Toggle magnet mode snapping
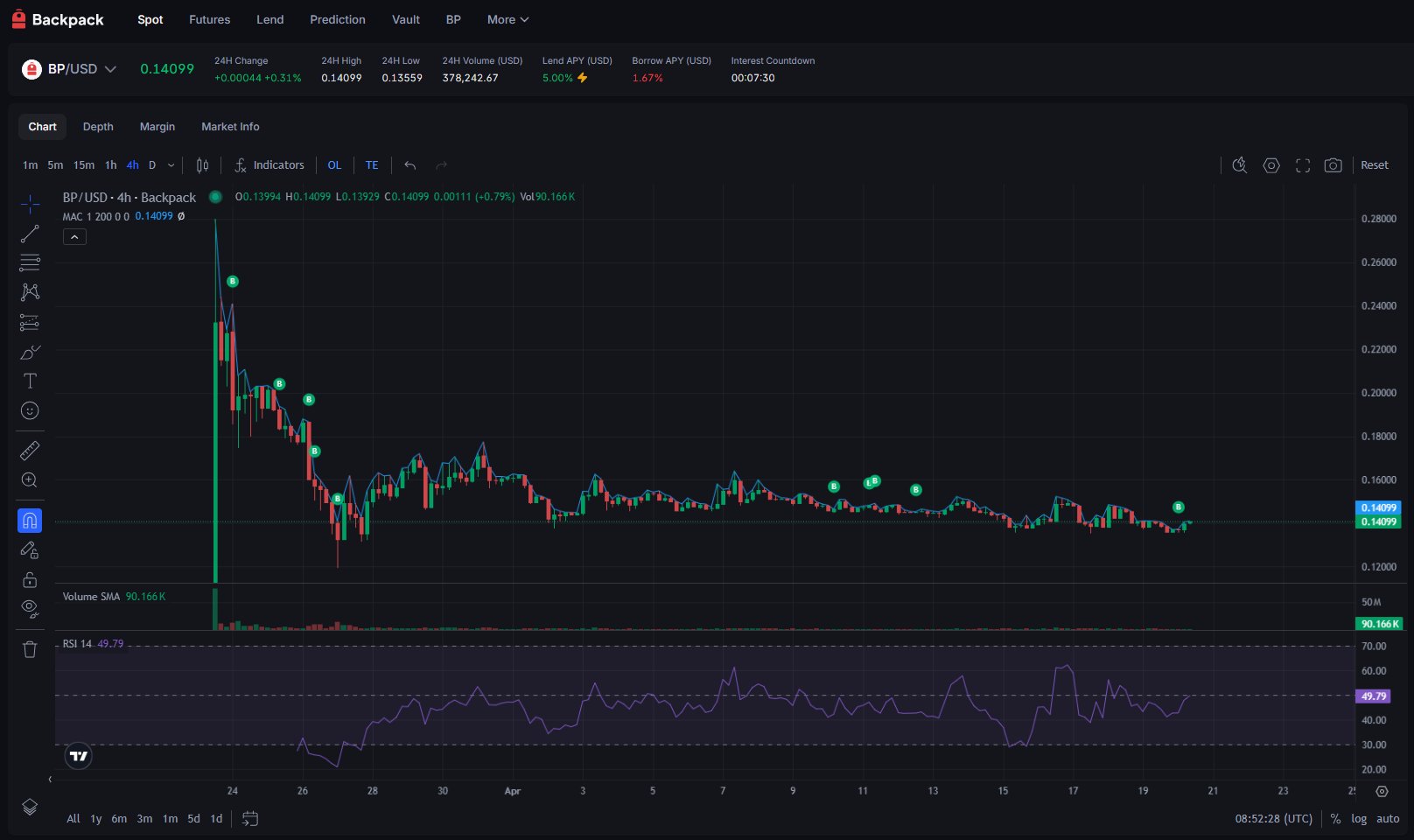 tap(30, 521)
